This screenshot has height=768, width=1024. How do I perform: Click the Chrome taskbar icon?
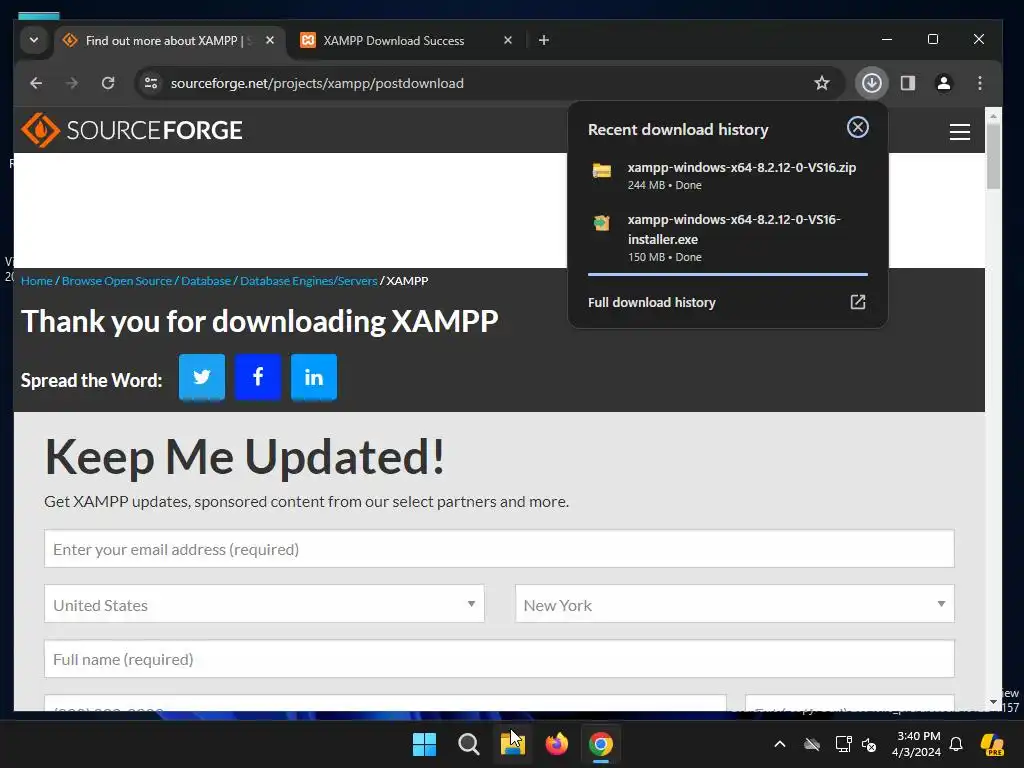pyautogui.click(x=601, y=744)
